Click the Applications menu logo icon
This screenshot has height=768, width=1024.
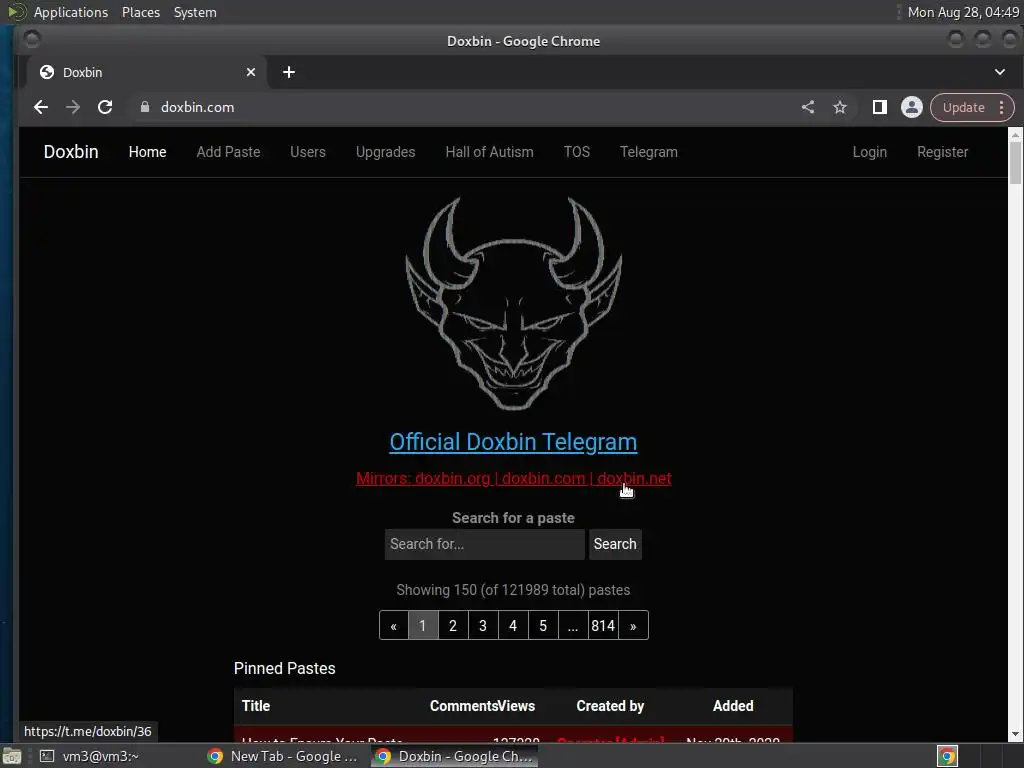[16, 12]
